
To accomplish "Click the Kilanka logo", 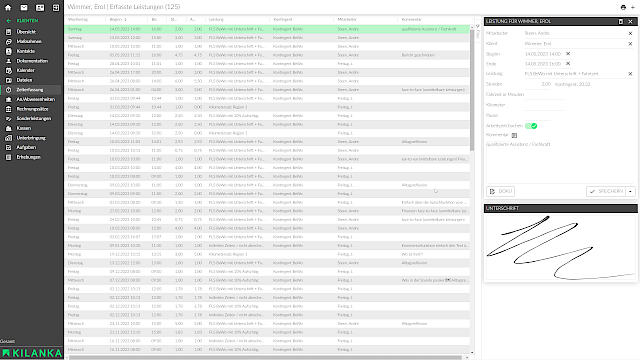I will [x=32, y=353].
